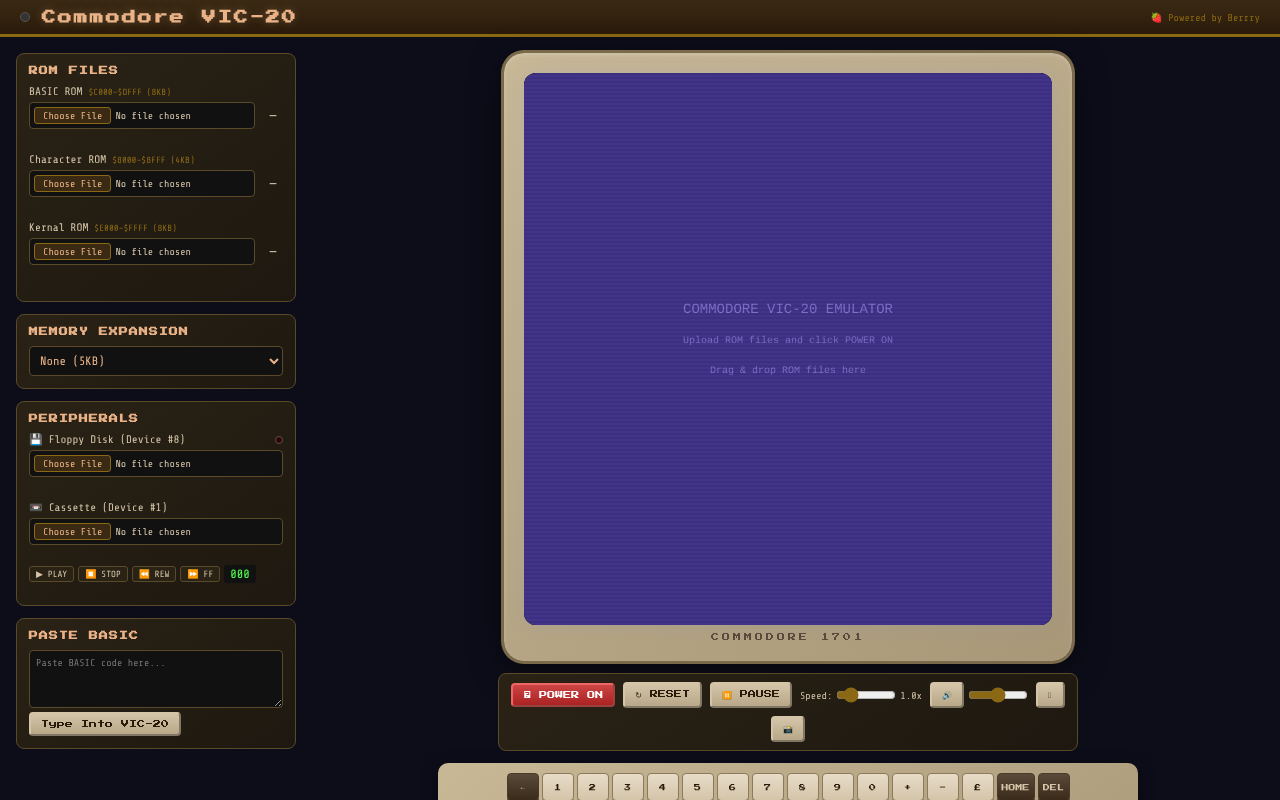This screenshot has height=800, width=1280.
Task: Select the floppy disk icon in Peripherals
Action: [x=35, y=439]
